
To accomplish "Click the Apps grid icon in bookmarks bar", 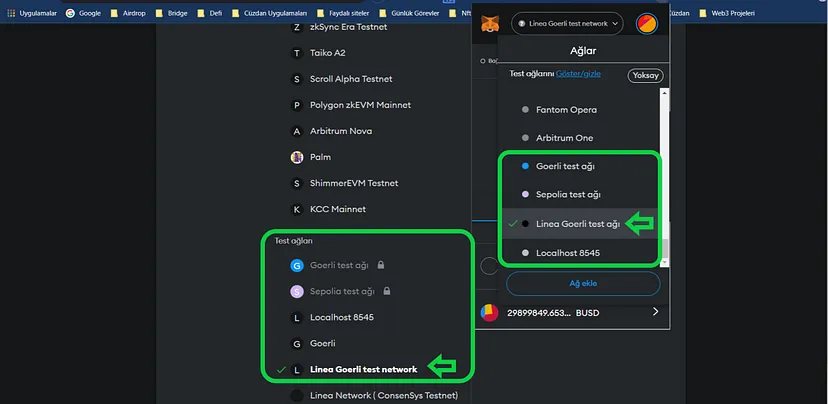I will click(10, 13).
